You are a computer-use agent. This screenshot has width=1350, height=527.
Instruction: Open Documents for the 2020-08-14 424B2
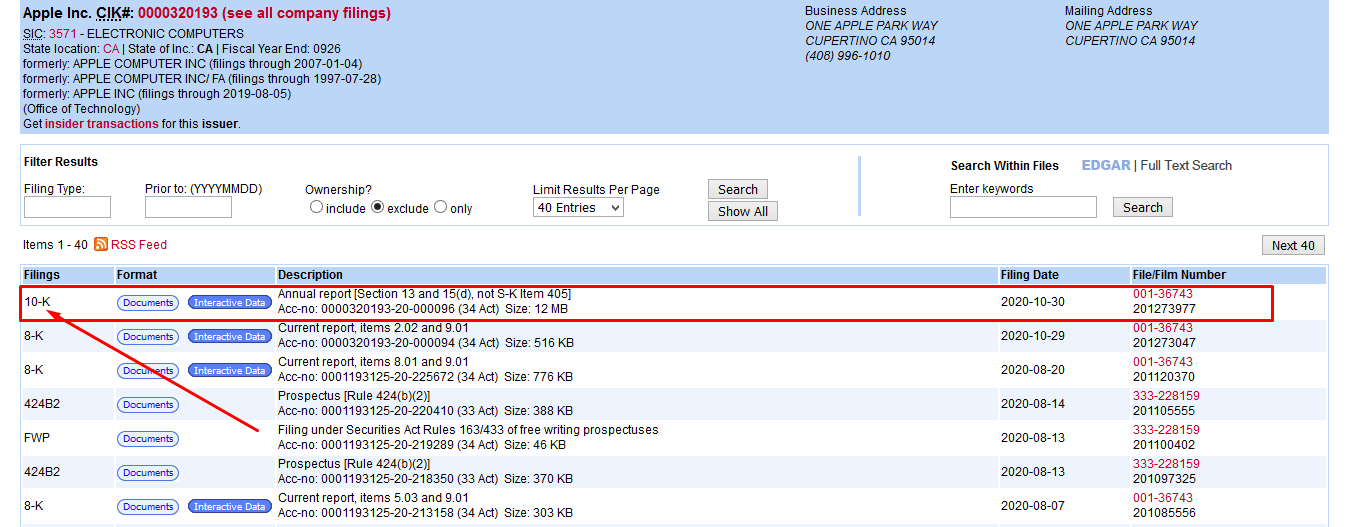coord(148,405)
